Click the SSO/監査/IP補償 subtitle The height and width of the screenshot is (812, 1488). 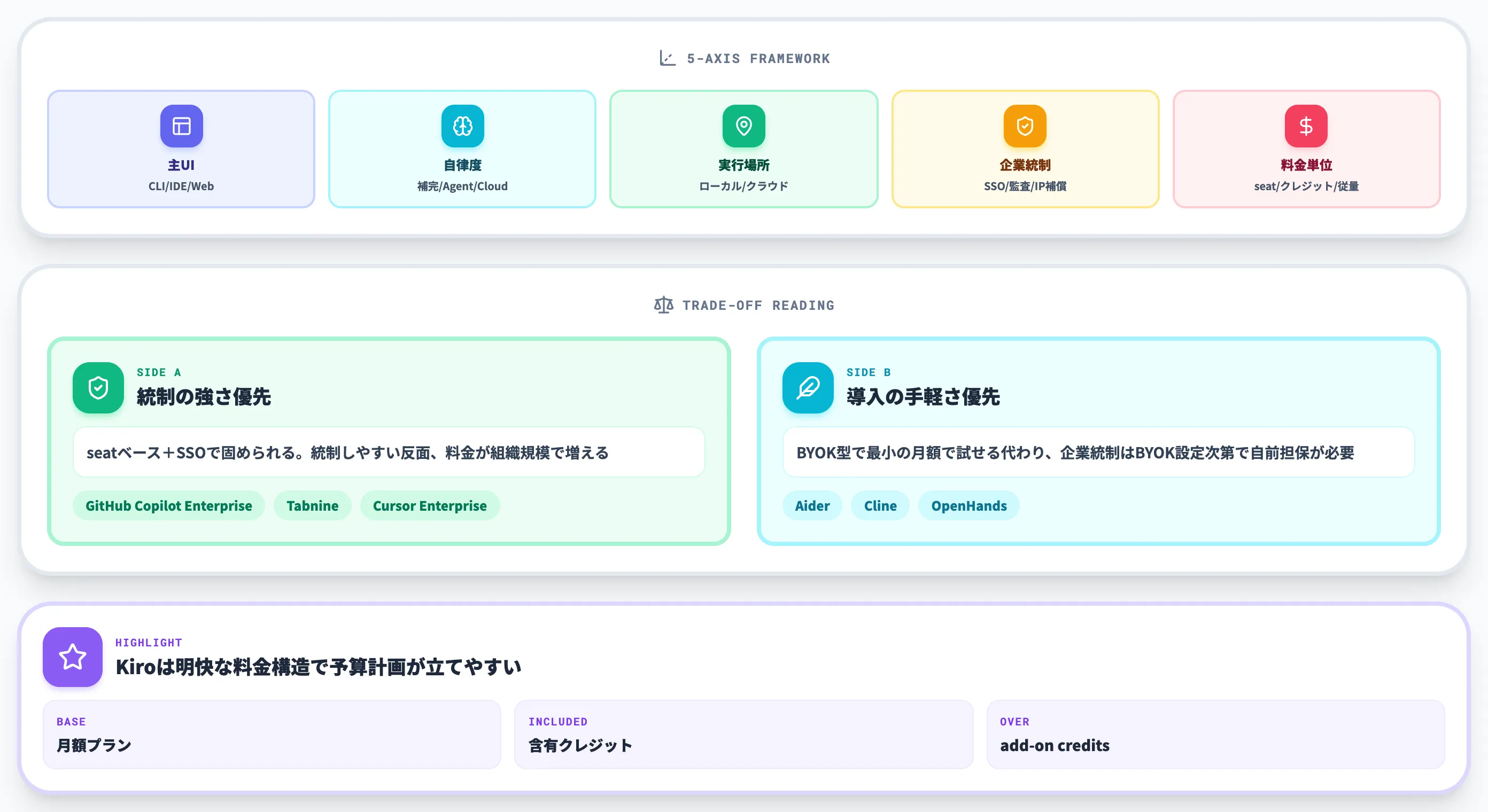coord(1025,186)
